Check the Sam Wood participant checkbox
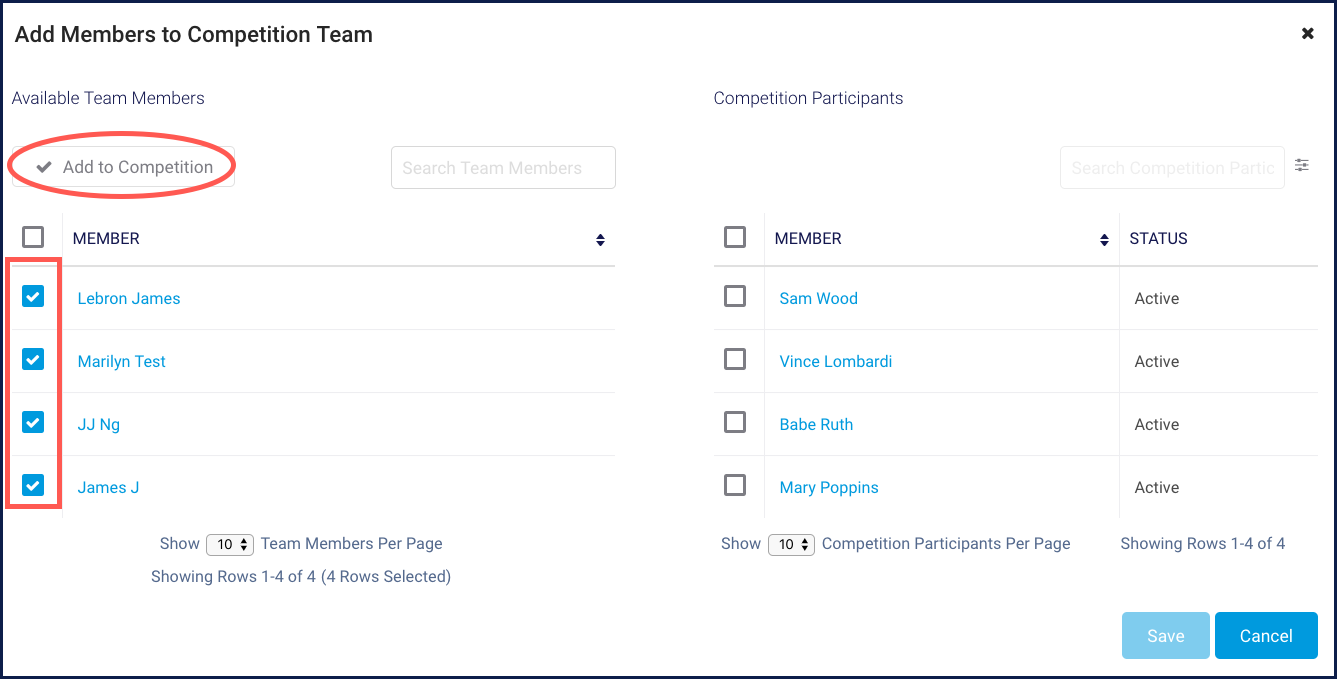Screen dimensions: 1337x679 point(735,297)
